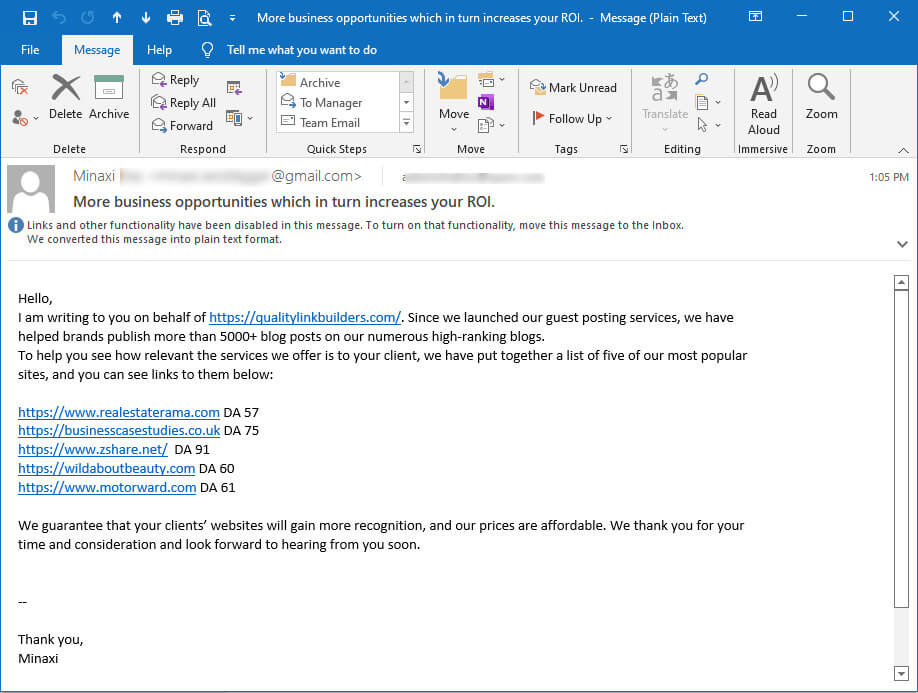Screen dimensions: 918x693
Task: Open the Zoom magnifier button
Action: pyautogui.click(x=821, y=97)
